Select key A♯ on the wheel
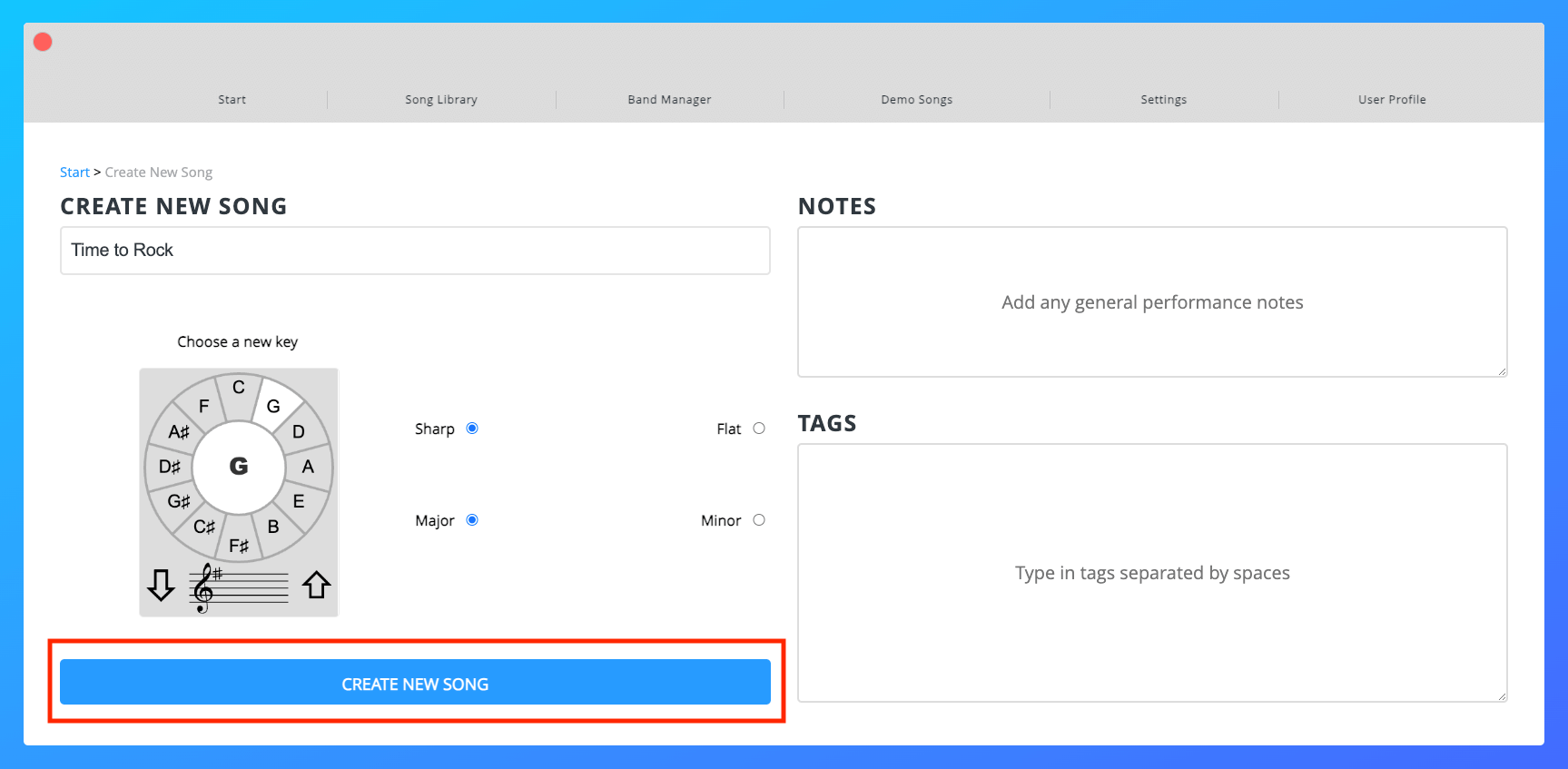 pos(179,432)
